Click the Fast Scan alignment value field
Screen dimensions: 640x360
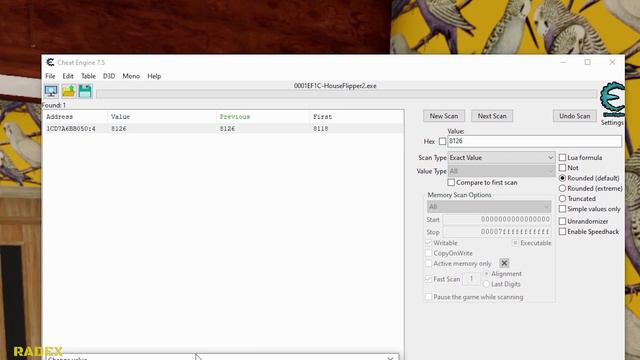coord(471,279)
